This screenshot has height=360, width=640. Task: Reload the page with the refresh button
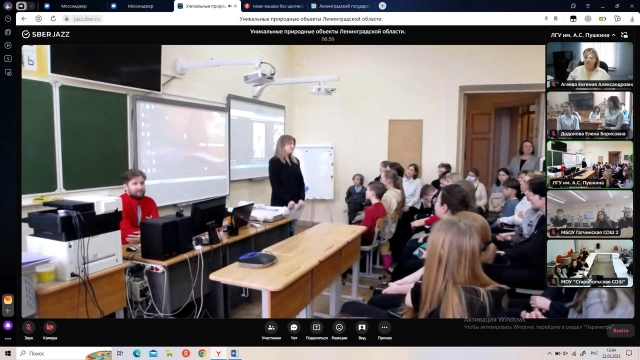(53, 19)
